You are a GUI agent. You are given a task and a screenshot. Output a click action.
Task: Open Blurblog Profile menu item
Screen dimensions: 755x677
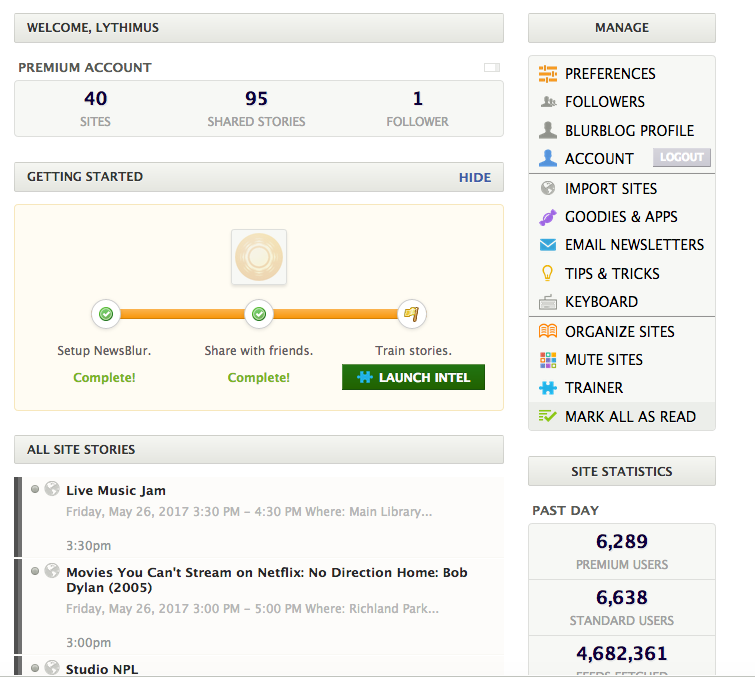pos(622,130)
